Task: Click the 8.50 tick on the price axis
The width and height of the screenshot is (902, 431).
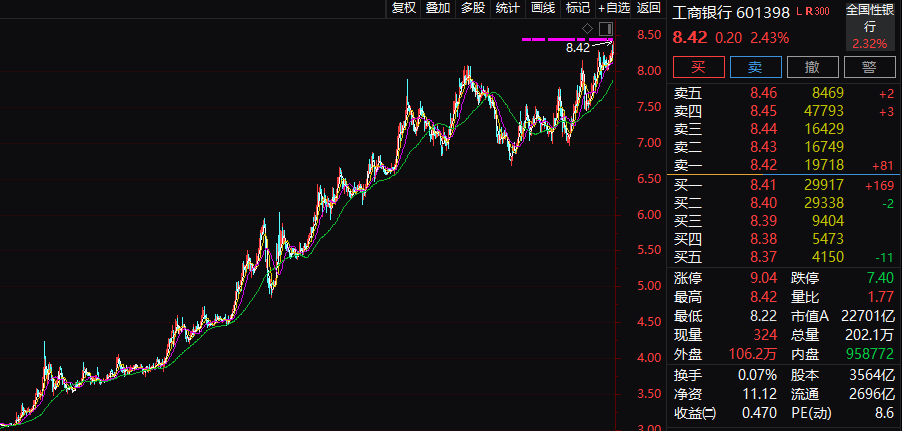Action: pos(648,35)
